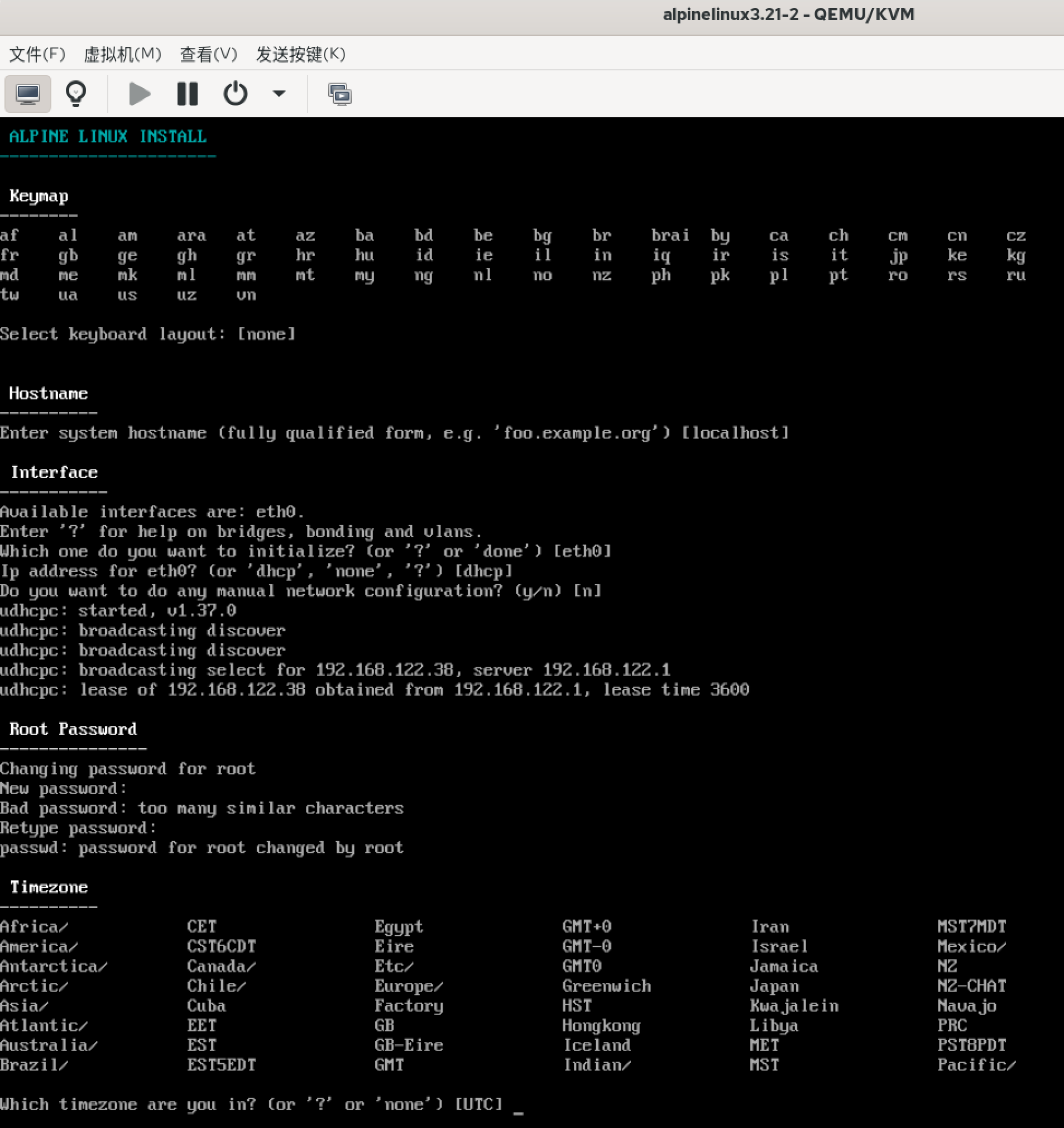Click the alpinelinux3.21-2 window title

click(788, 15)
